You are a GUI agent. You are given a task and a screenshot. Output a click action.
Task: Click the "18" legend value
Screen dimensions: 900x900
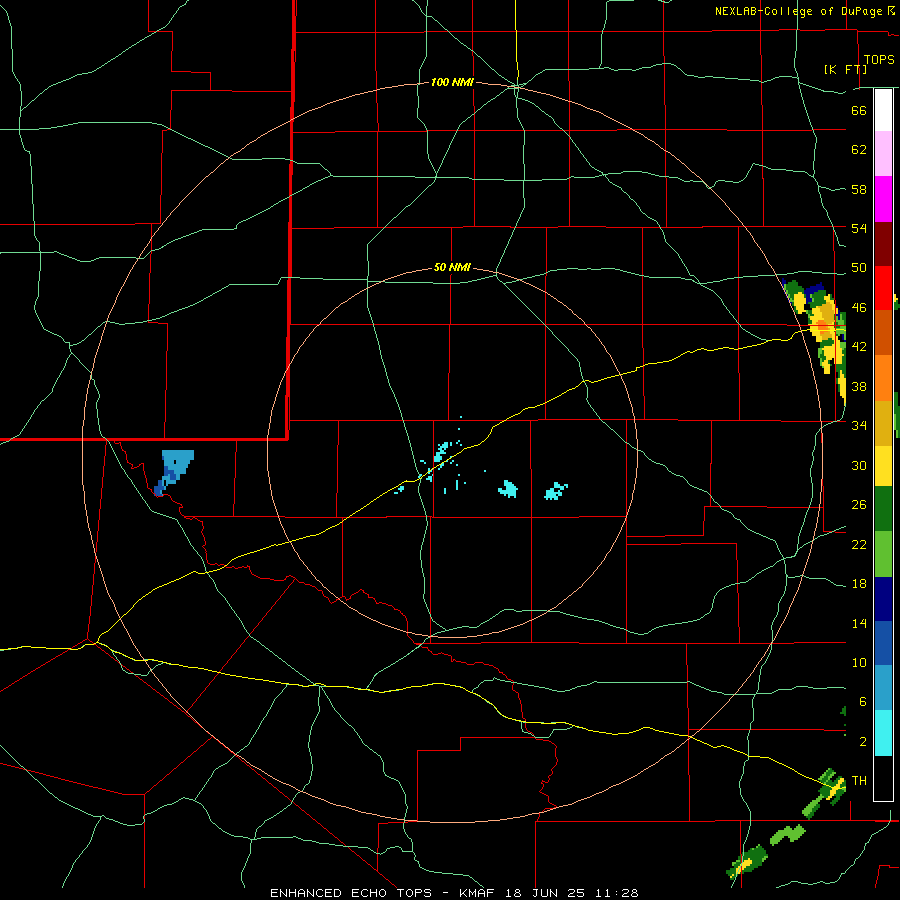[859, 584]
